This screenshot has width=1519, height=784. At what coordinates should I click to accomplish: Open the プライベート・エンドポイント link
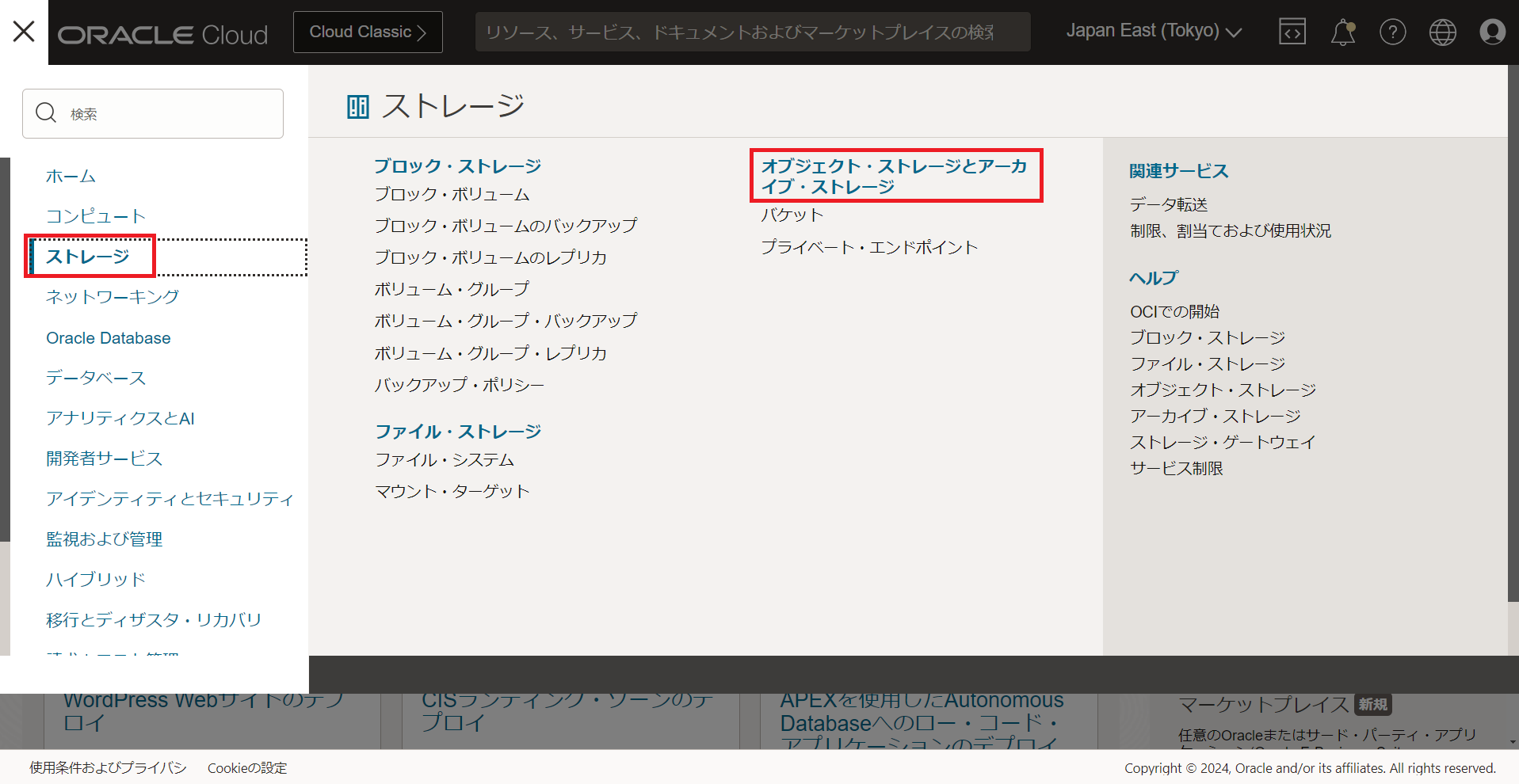[869, 246]
